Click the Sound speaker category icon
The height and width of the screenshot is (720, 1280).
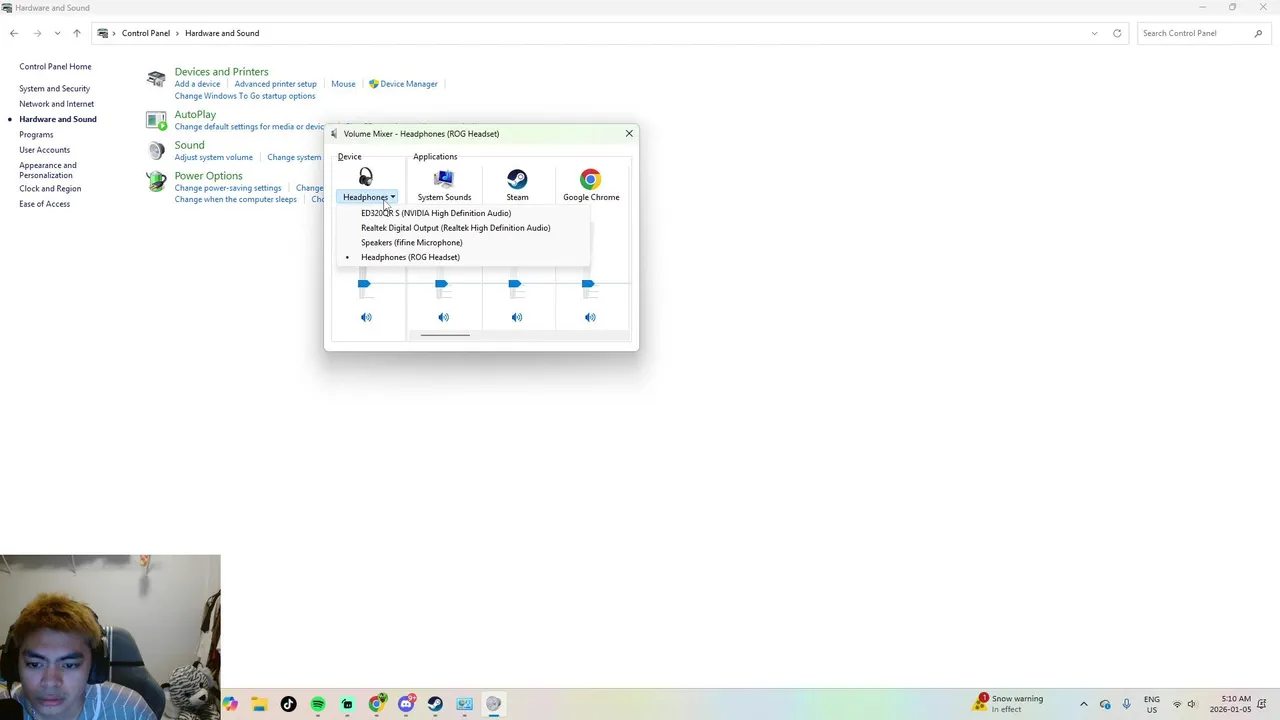156,151
